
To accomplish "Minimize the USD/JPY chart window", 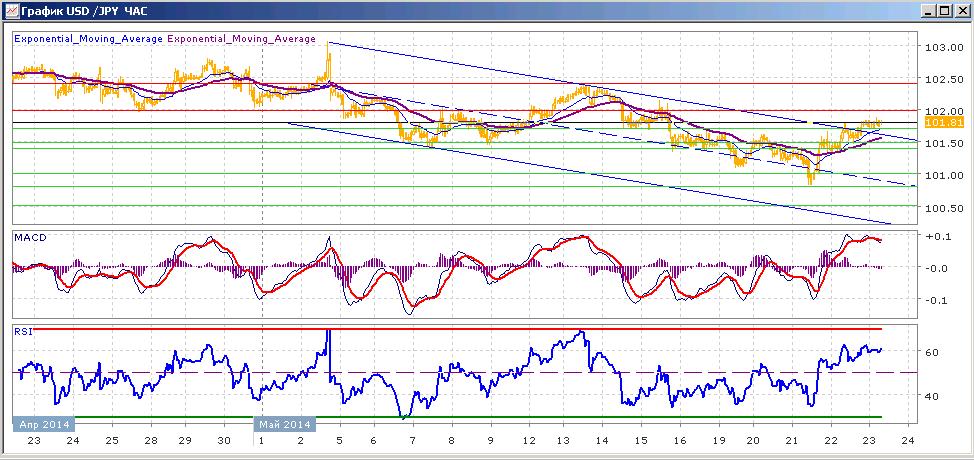I will 929,11.
